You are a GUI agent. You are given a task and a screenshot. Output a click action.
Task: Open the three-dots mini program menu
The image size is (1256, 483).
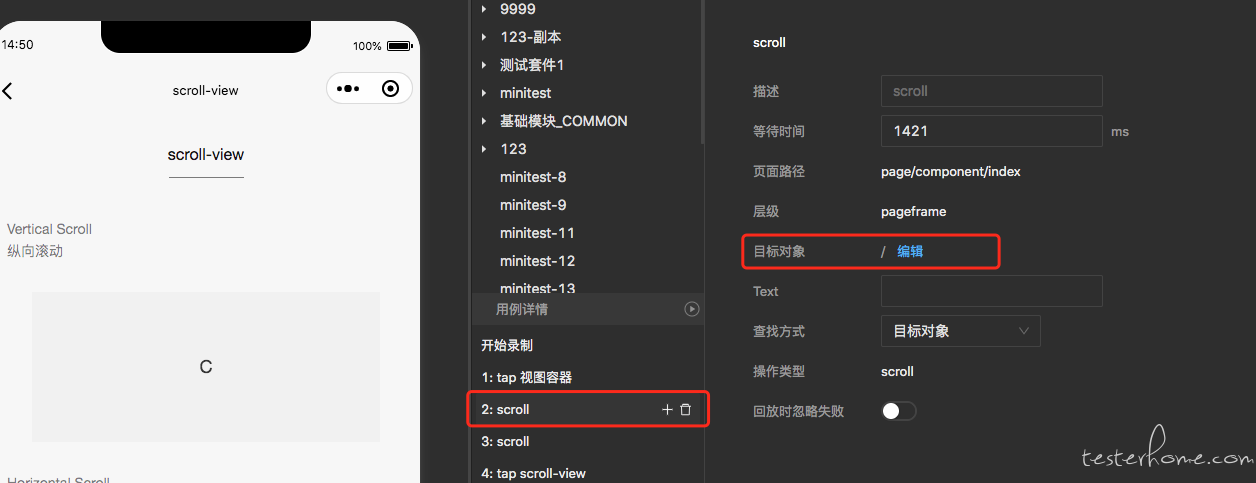pos(347,89)
